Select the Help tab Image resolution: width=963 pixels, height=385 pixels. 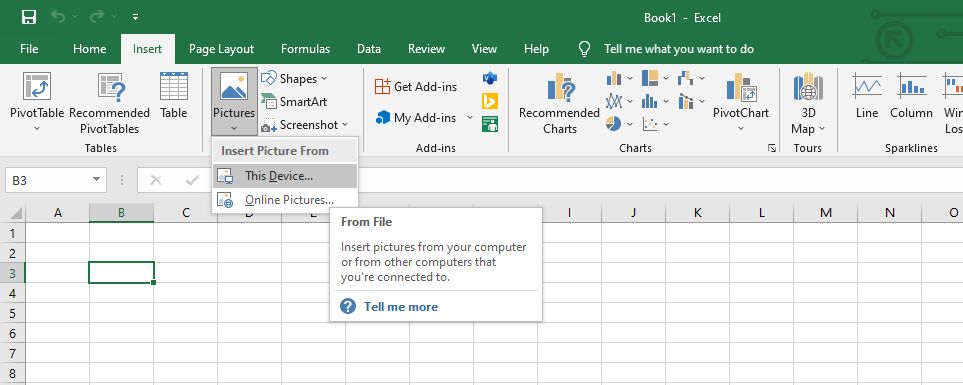tap(536, 49)
